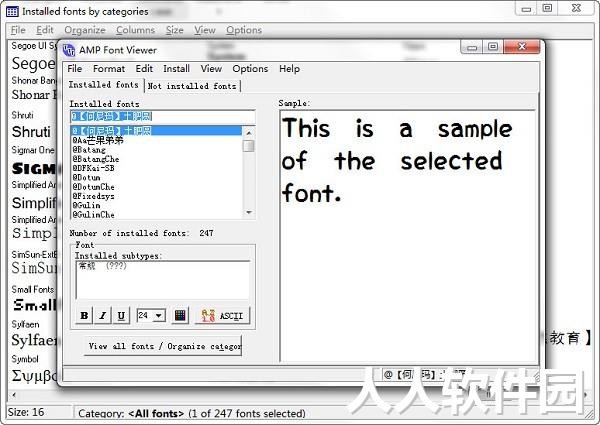Click the ASCII table button
Viewport: 600px width, 425px height.
click(x=222, y=316)
